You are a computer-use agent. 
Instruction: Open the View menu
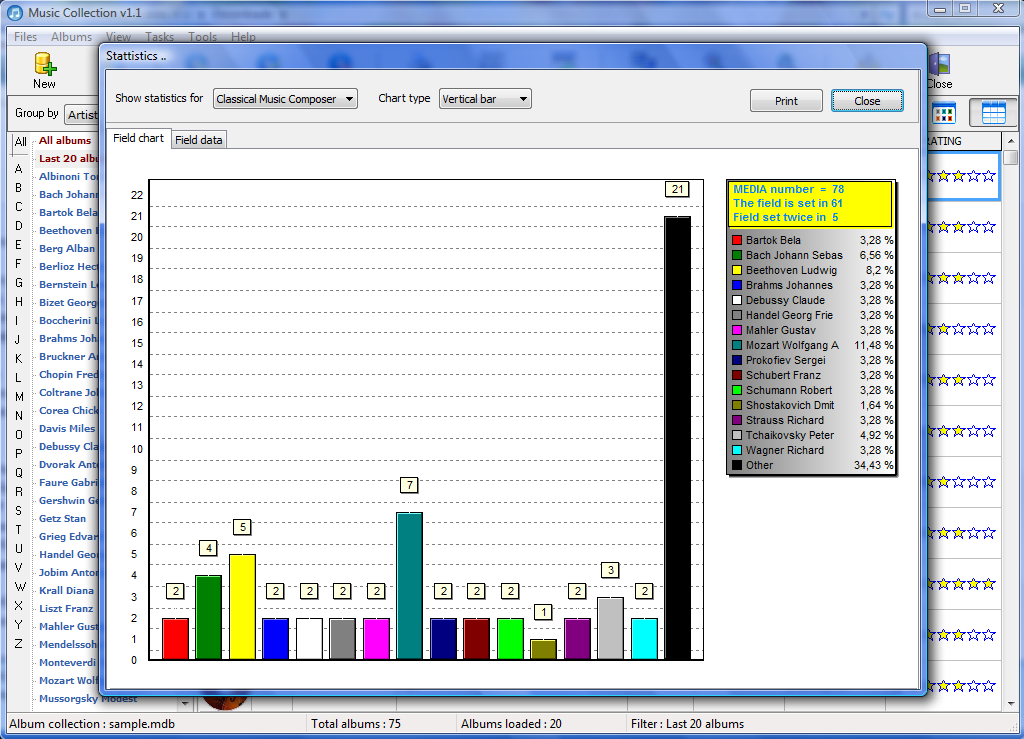point(118,37)
